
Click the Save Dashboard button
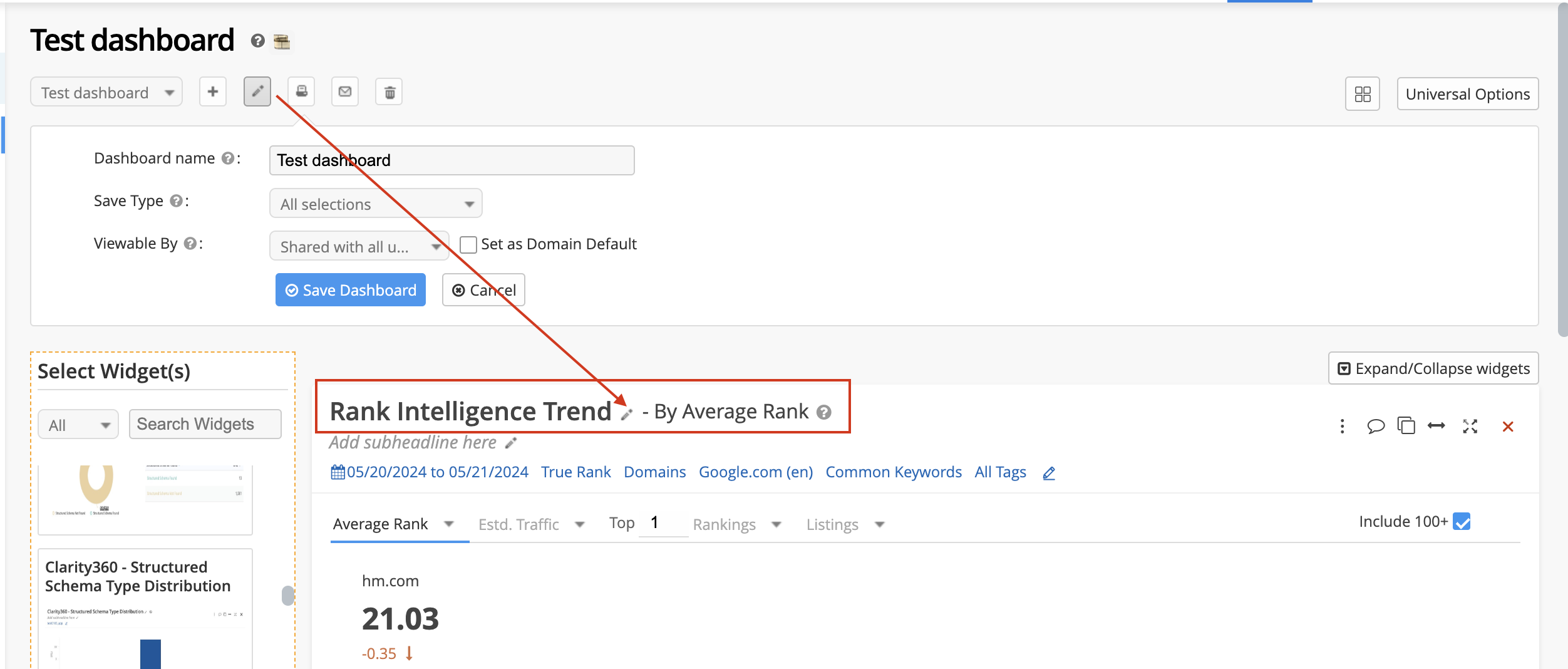[351, 290]
